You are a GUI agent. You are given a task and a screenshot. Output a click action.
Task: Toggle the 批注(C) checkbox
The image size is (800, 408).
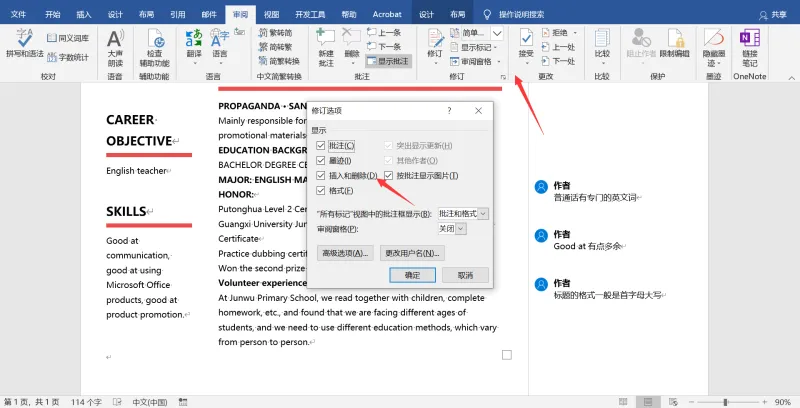(x=335, y=145)
